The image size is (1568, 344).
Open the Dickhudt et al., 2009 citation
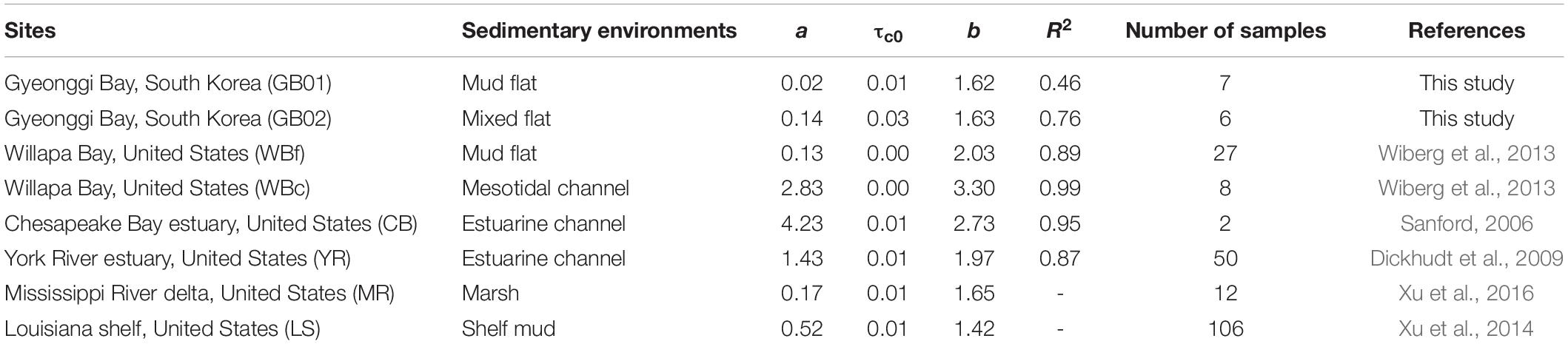(x=1467, y=258)
